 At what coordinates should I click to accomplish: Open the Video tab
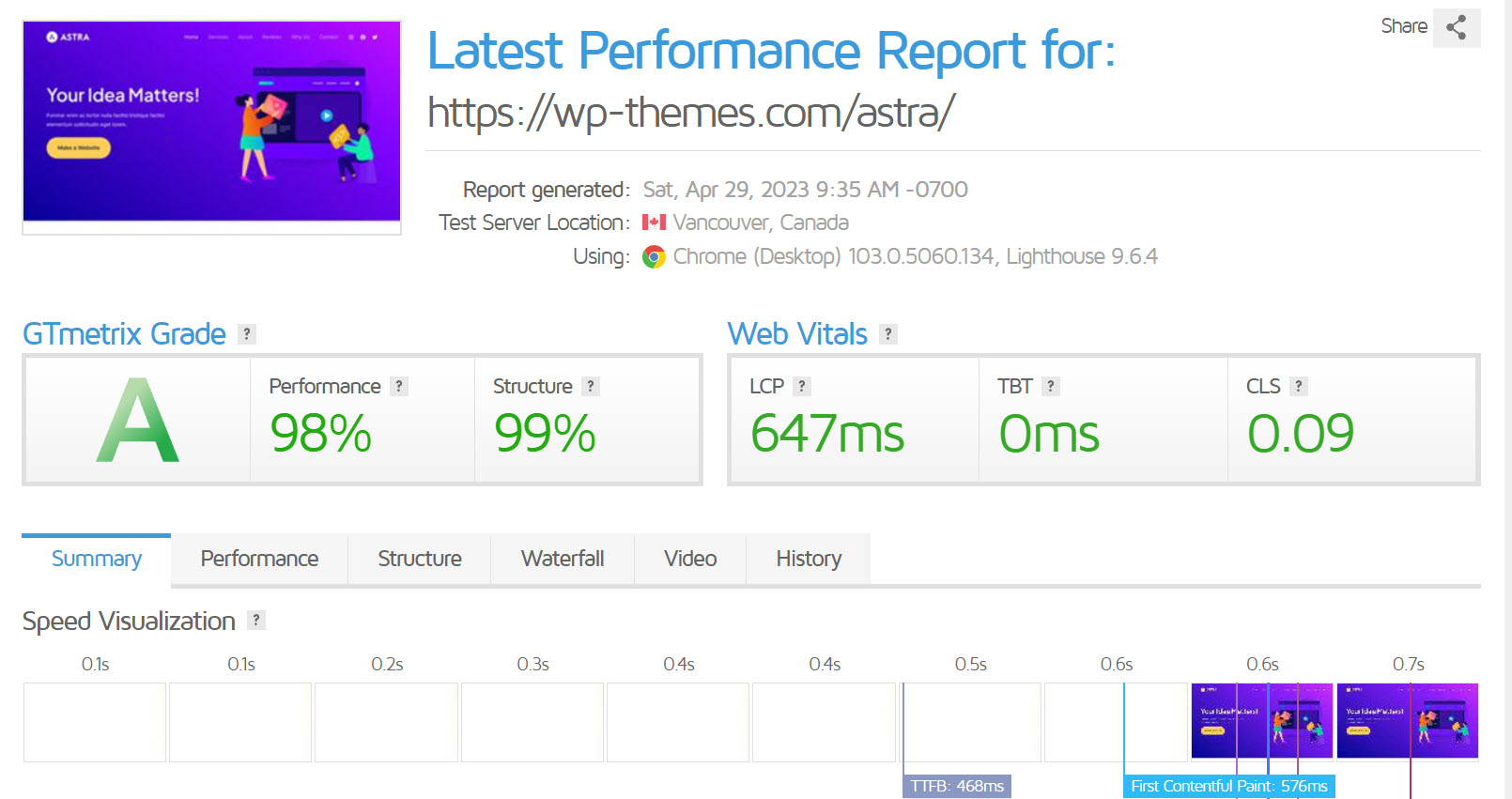coord(690,559)
